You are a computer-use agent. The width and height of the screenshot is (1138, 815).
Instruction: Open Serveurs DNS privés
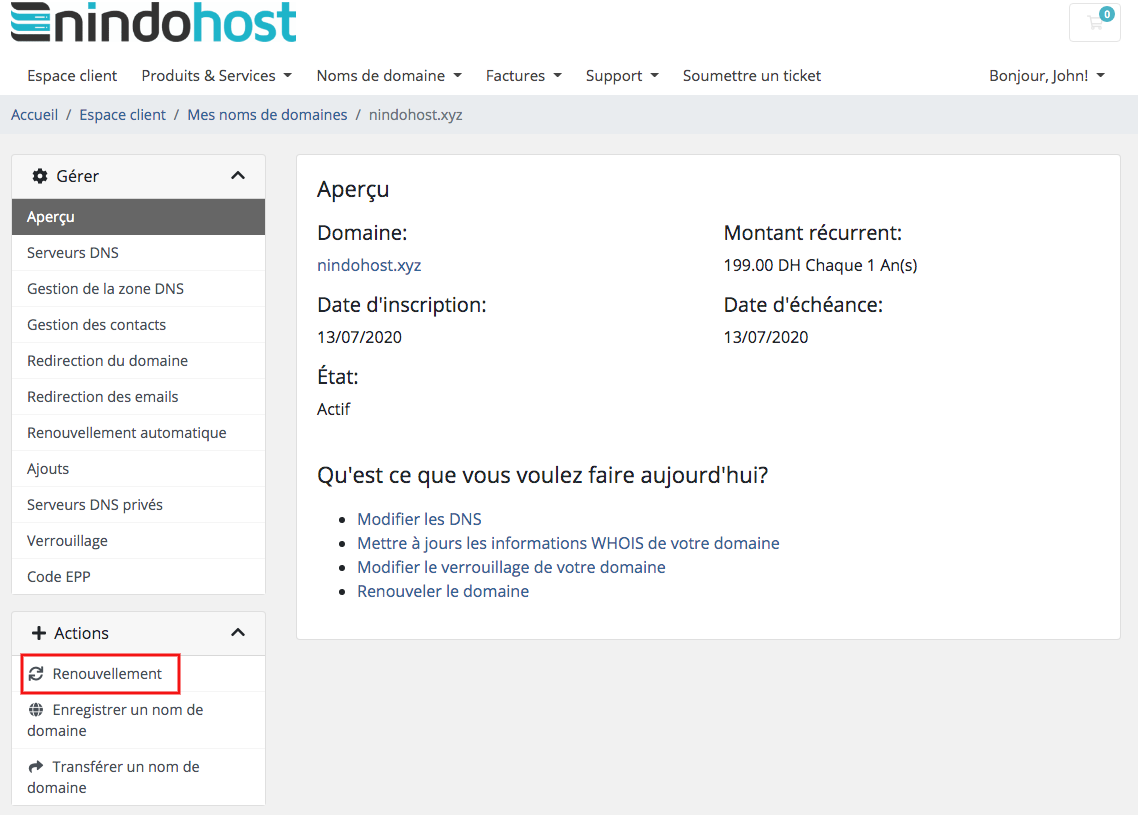pos(139,504)
